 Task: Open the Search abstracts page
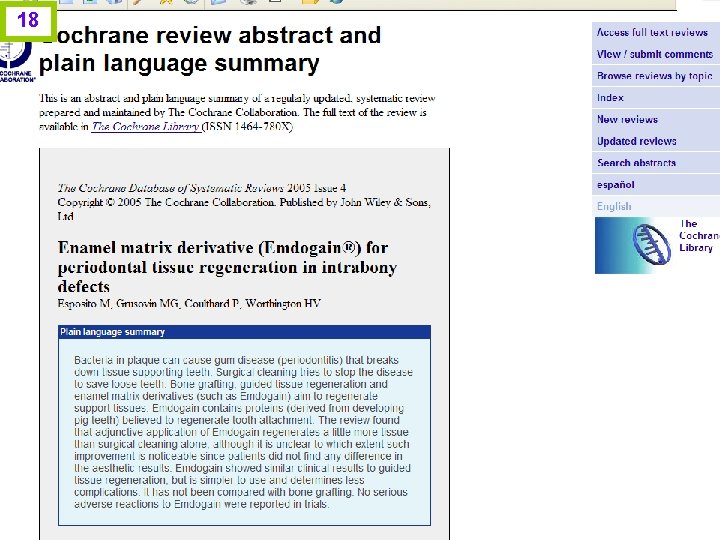636,163
